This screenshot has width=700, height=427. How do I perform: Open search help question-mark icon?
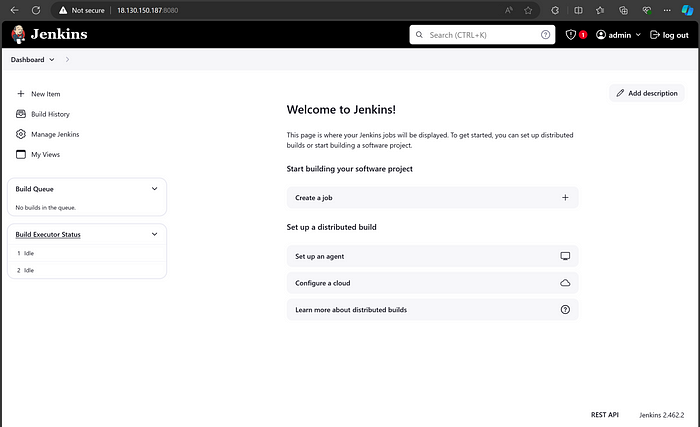(x=545, y=35)
